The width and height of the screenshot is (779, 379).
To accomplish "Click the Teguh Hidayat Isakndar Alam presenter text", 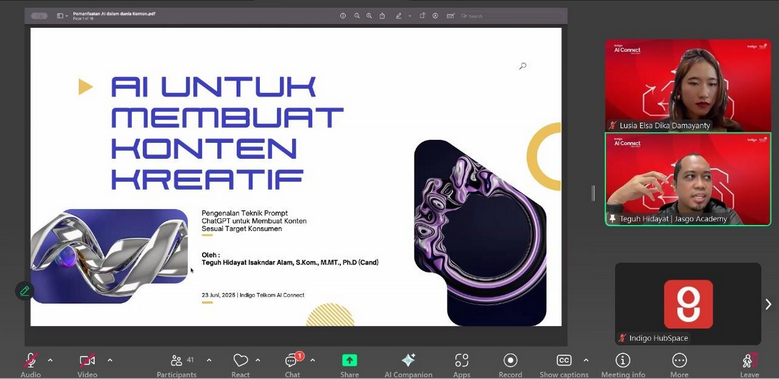I will (x=290, y=262).
